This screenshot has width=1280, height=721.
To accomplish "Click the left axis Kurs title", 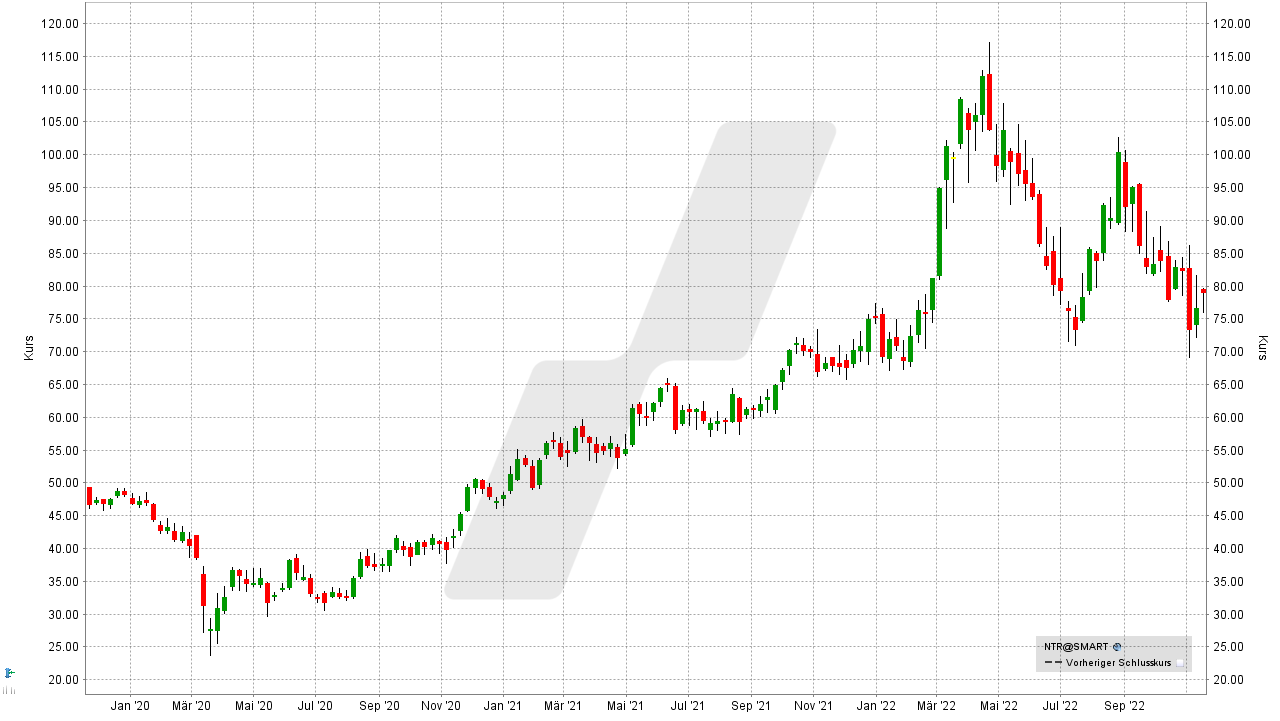I will tap(29, 348).
